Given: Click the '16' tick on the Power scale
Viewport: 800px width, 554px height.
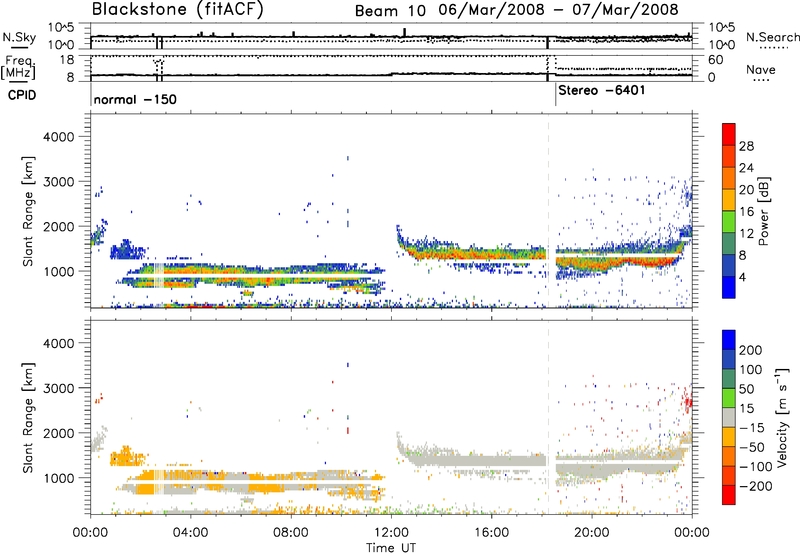Looking at the screenshot, I should pos(746,212).
